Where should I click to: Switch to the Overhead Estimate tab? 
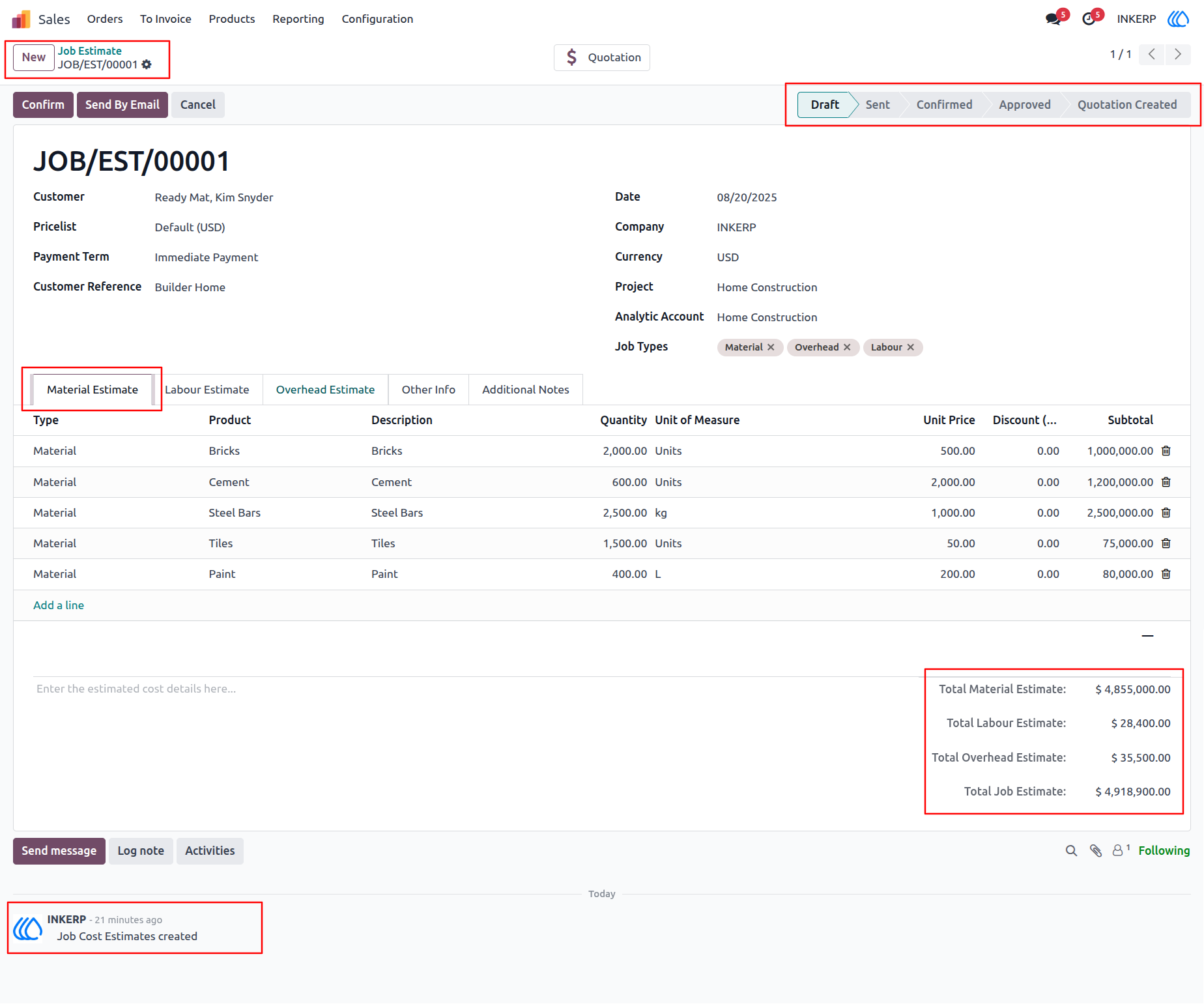(x=325, y=390)
